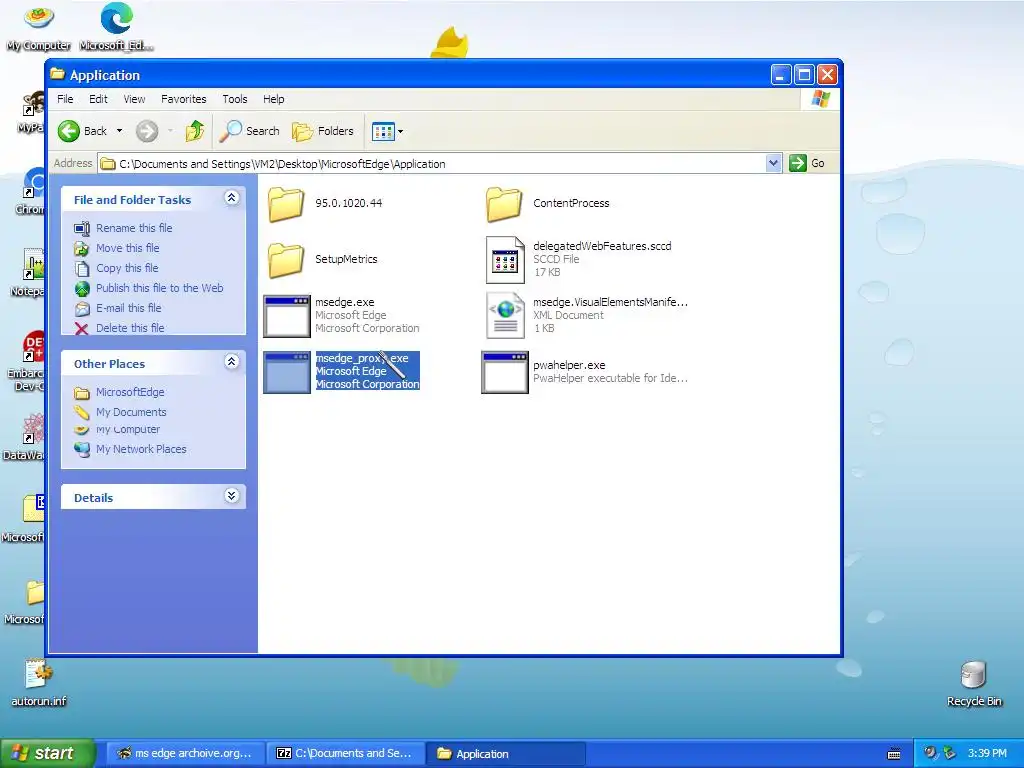Select the ContentProcess folder icon
The image size is (1024, 768).
tap(504, 204)
